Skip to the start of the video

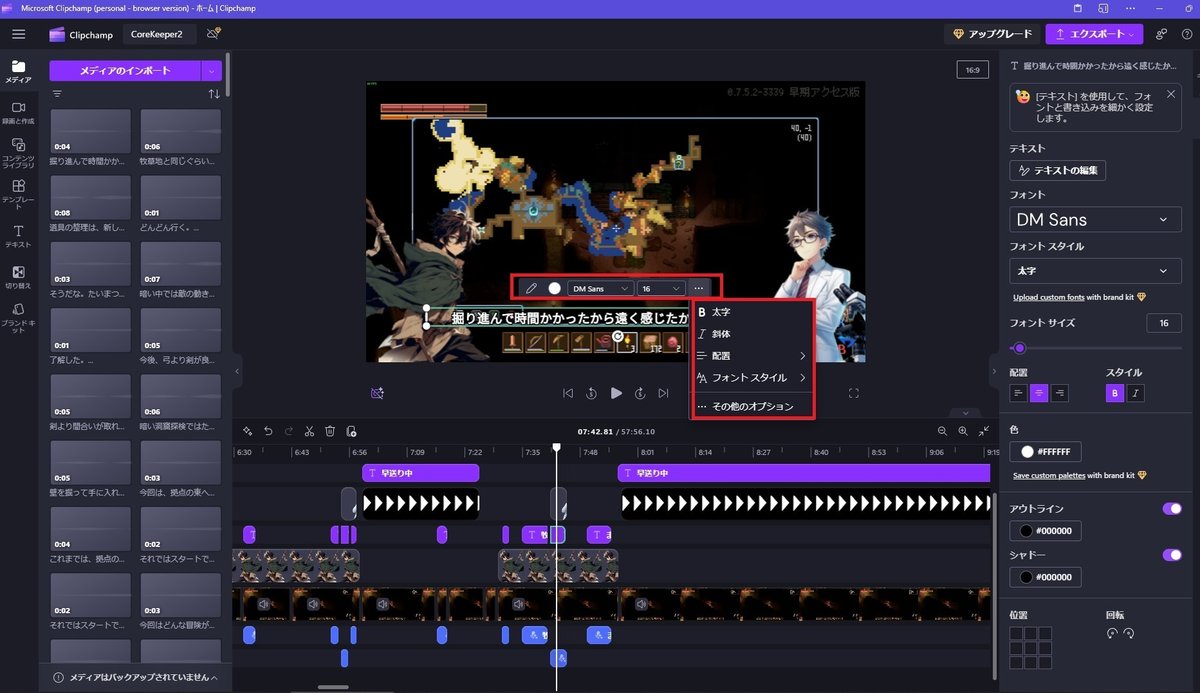568,394
